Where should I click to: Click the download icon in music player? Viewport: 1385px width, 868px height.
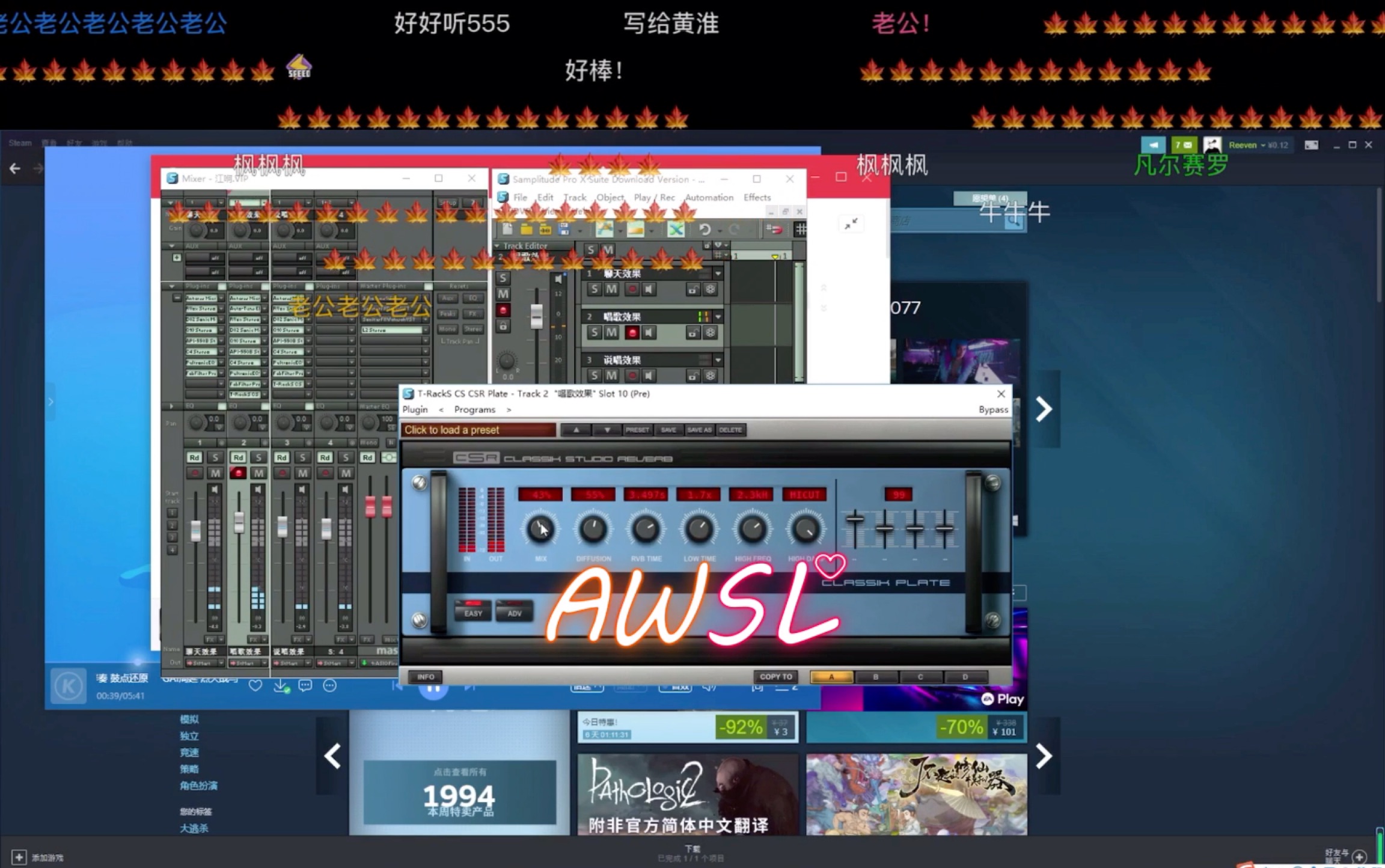[x=281, y=685]
